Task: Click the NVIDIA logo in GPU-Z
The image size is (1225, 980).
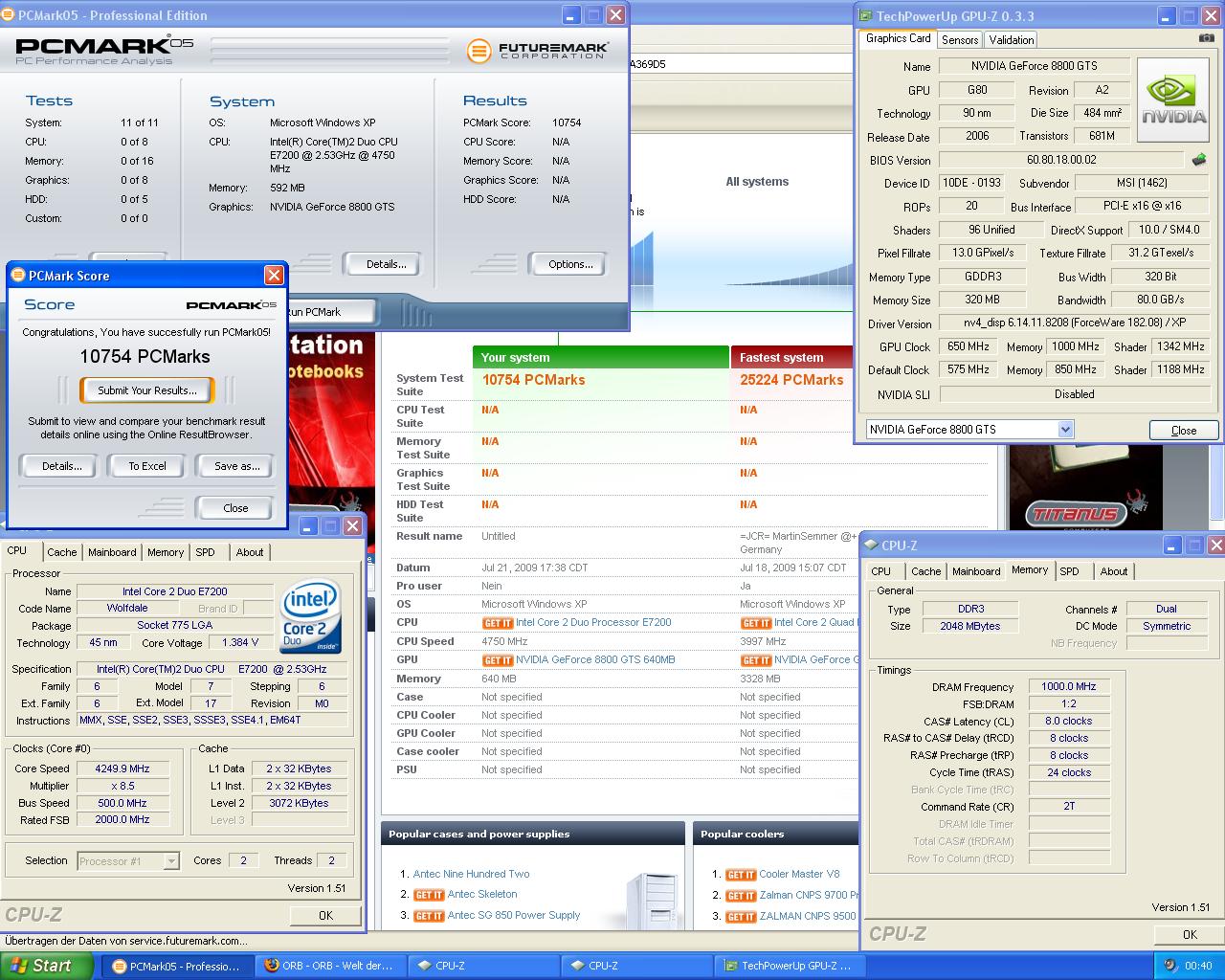Action: coord(1175,101)
